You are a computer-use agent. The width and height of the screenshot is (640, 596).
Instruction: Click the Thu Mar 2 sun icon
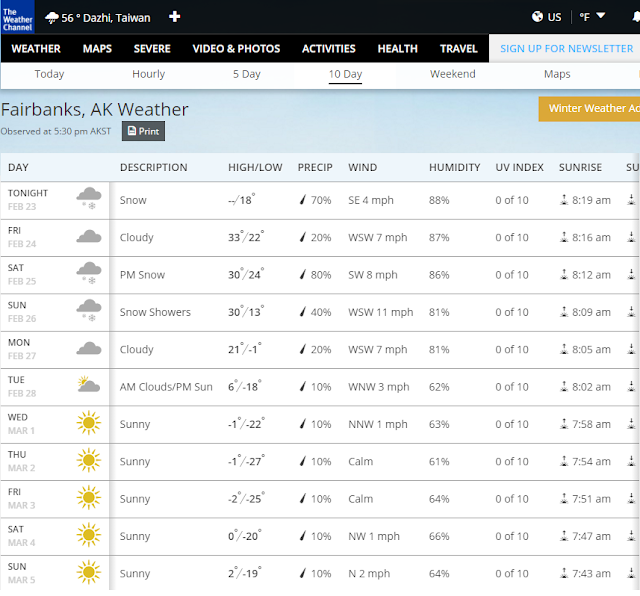[89, 460]
